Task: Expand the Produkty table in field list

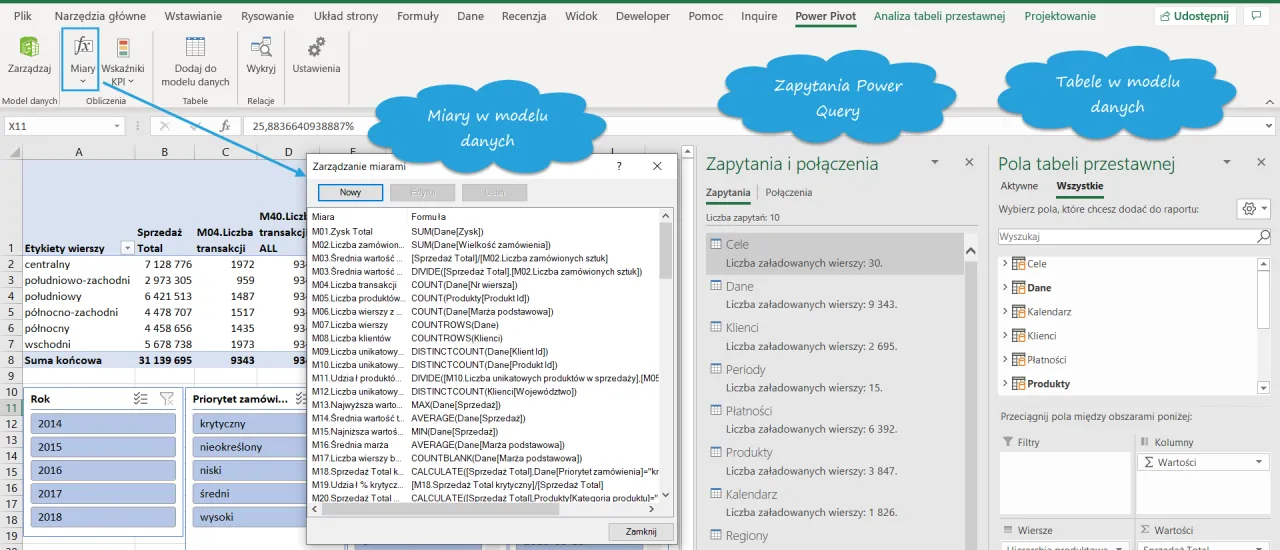Action: [1005, 384]
